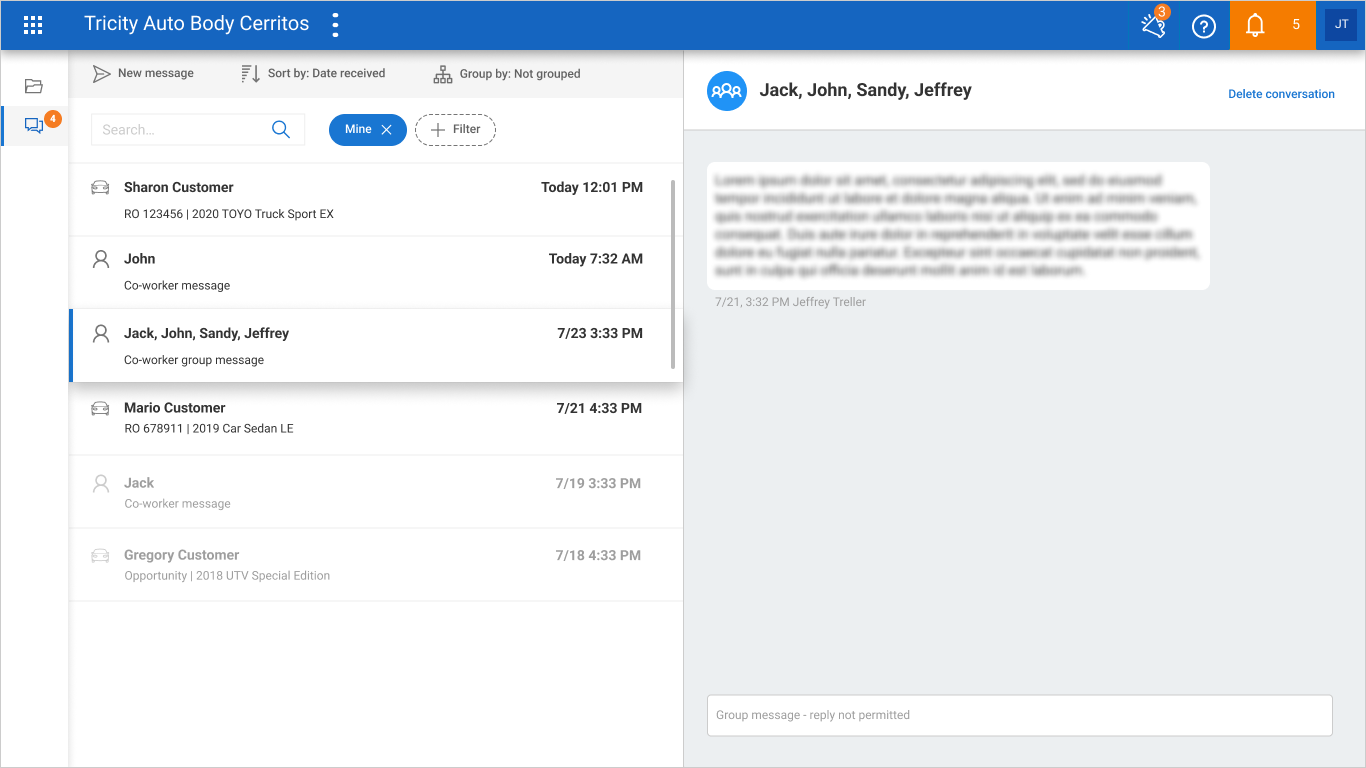
Task: Open Sort by: Date received options
Action: click(x=313, y=74)
